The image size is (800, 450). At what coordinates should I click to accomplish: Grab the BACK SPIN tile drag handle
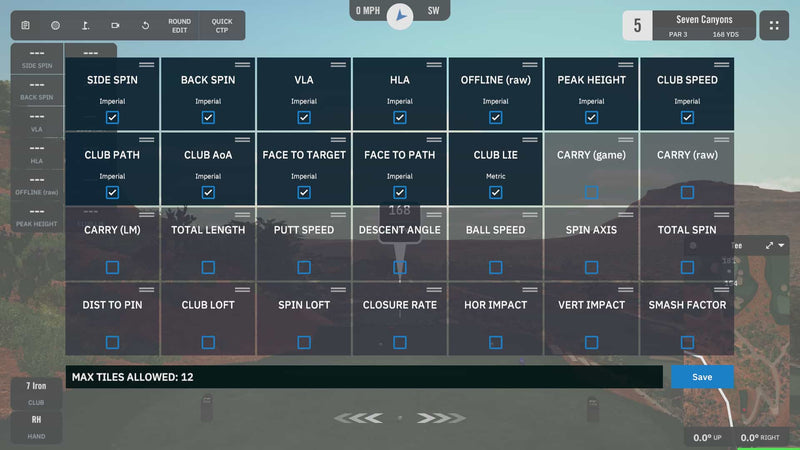tap(242, 65)
